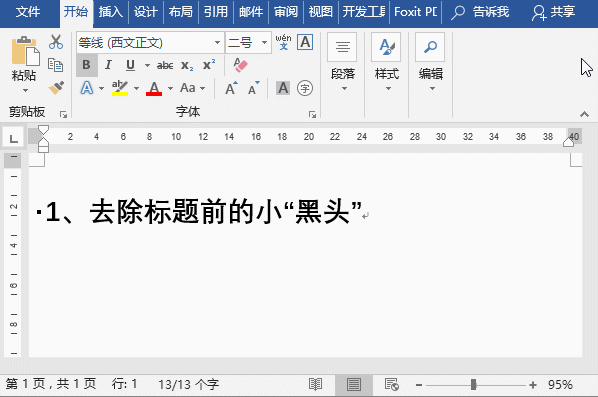This screenshot has width=598, height=397.
Task: Apply red font color
Action: click(x=154, y=88)
